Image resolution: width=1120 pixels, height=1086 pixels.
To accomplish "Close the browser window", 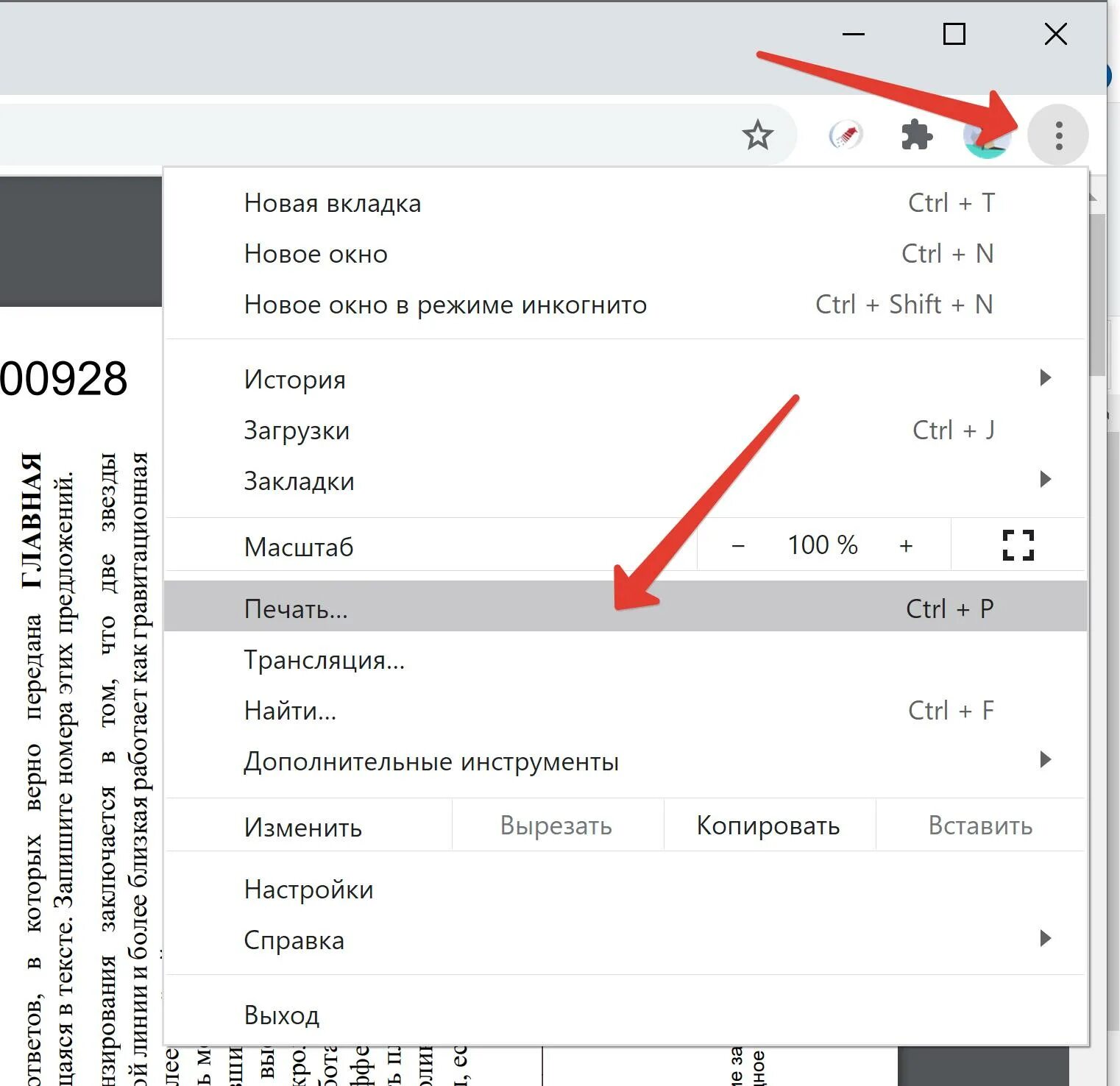I will (1056, 34).
